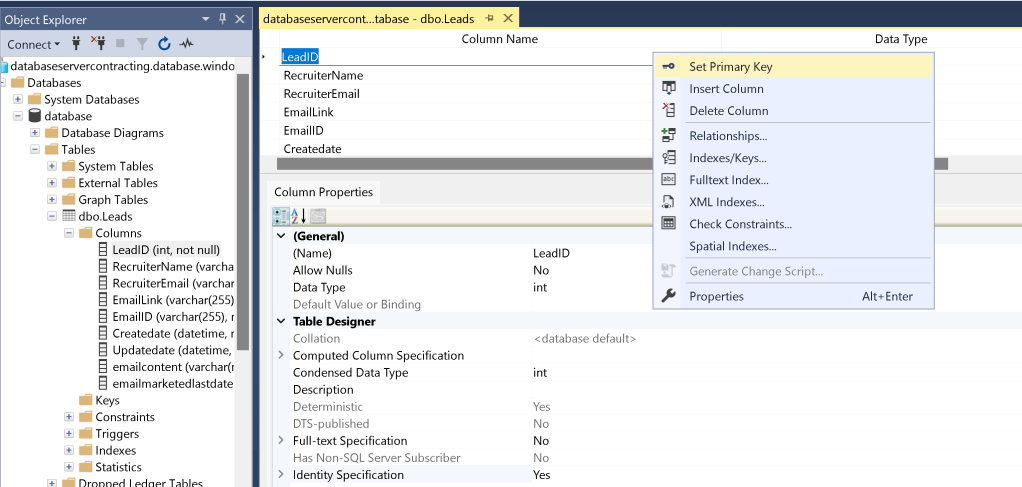The width and height of the screenshot is (1022, 487).
Task: Close the dbo.Leads designer tab
Action: (508, 18)
